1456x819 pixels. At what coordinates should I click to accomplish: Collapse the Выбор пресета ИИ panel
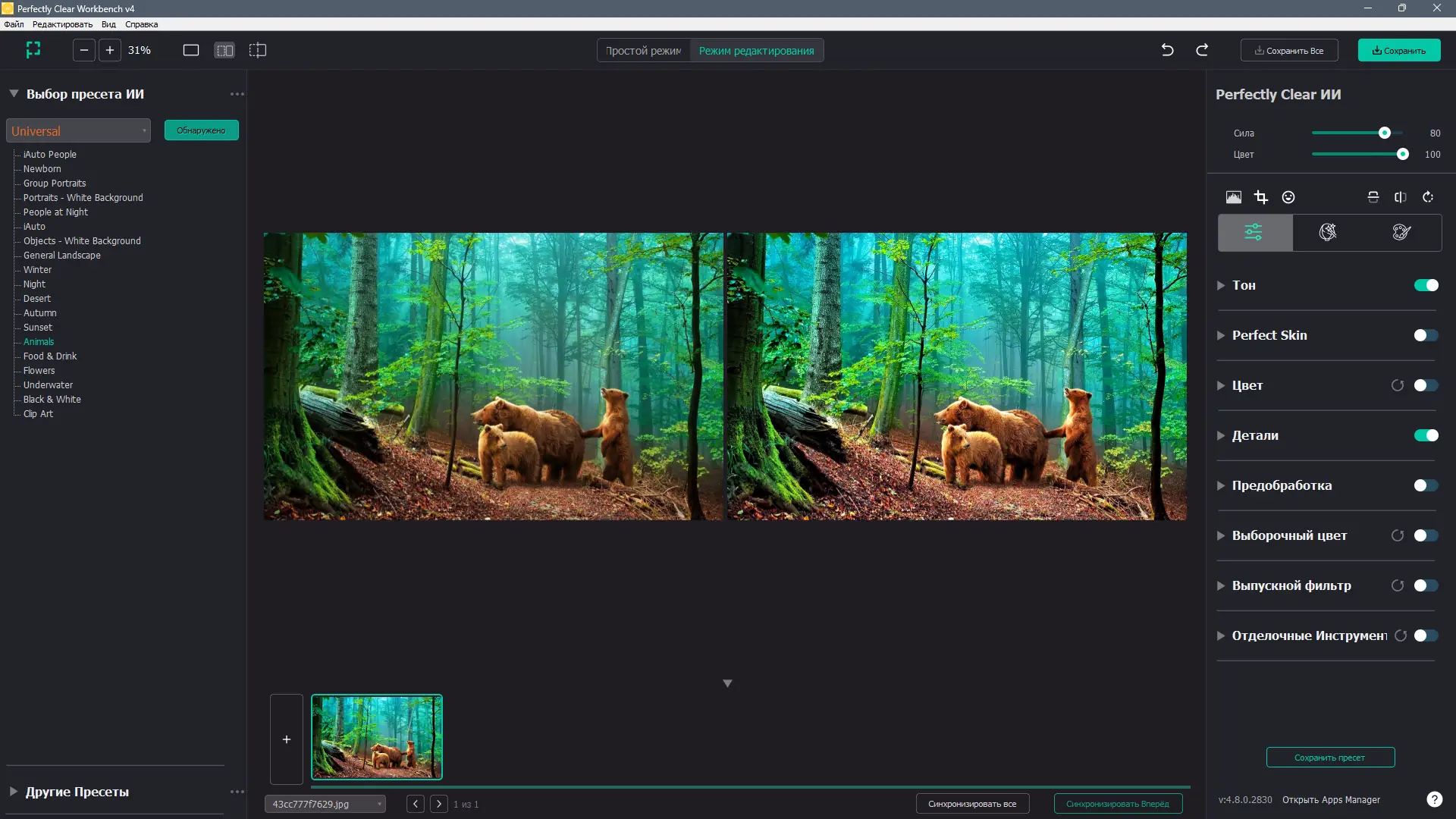click(13, 93)
